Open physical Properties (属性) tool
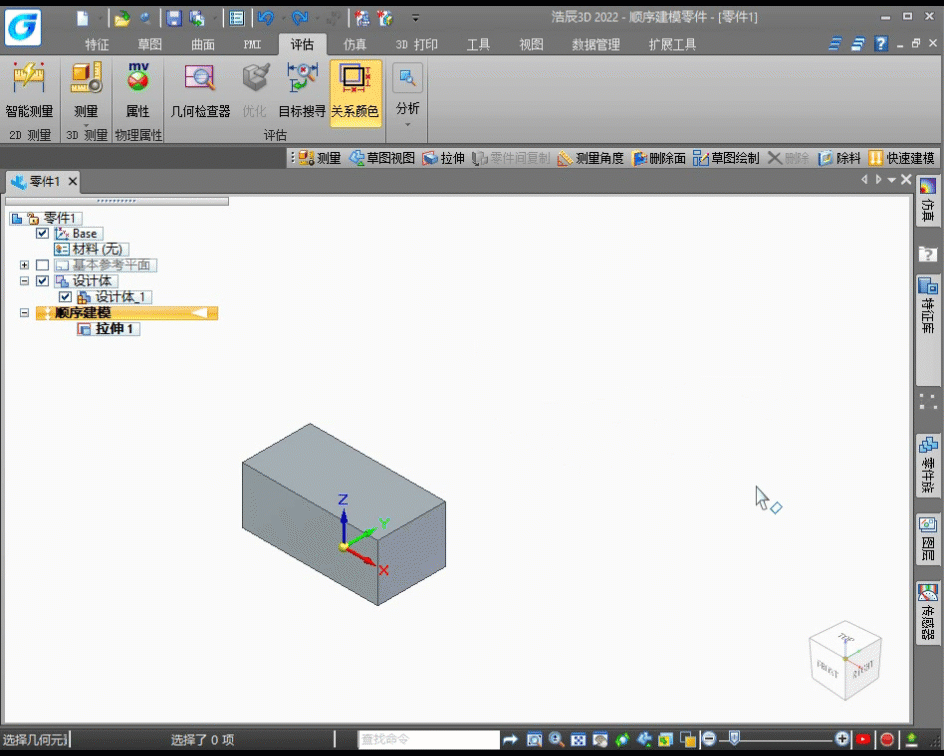This screenshot has height=756, width=944. pos(138,90)
